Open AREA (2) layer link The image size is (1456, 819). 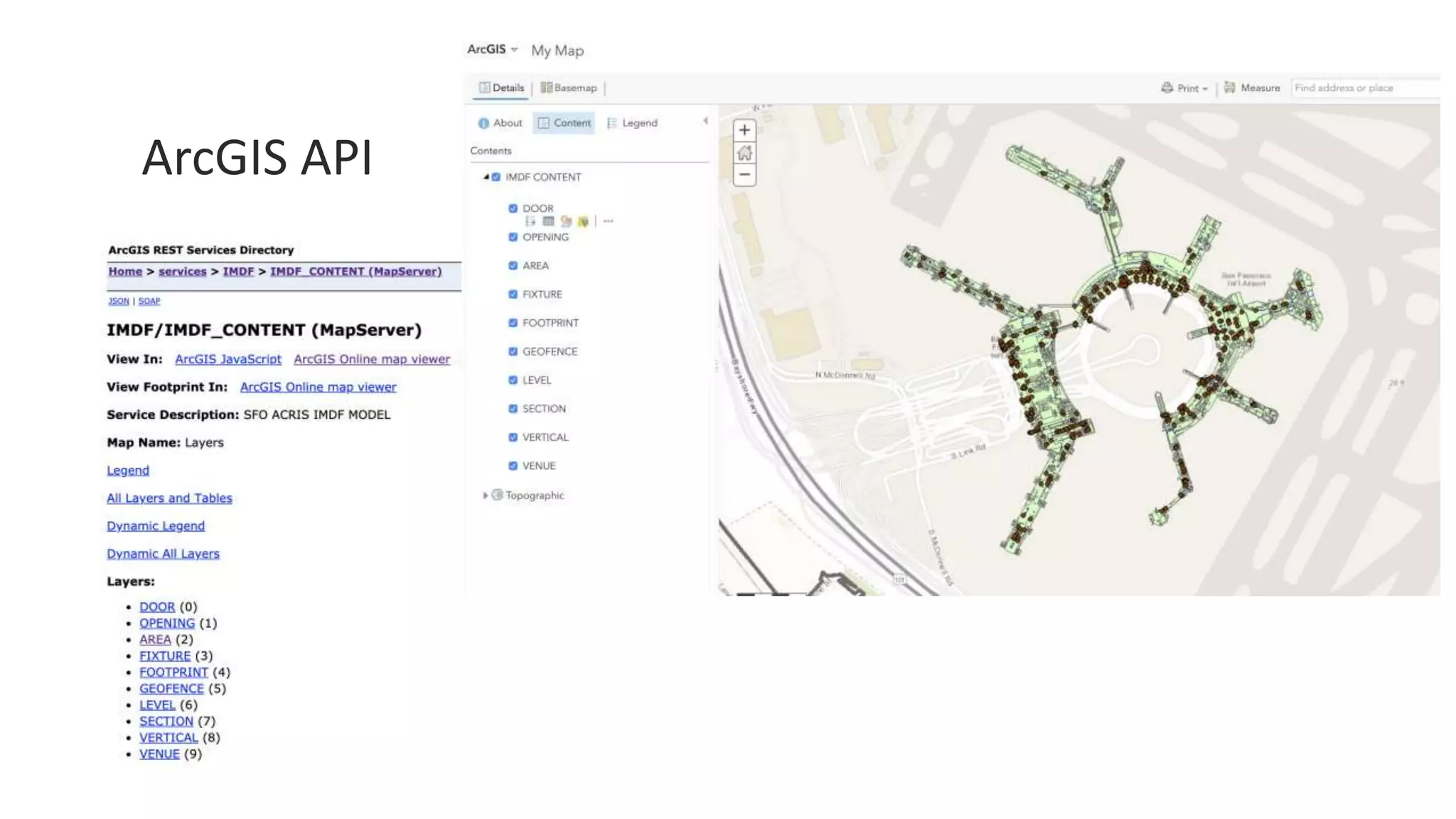[x=155, y=640]
